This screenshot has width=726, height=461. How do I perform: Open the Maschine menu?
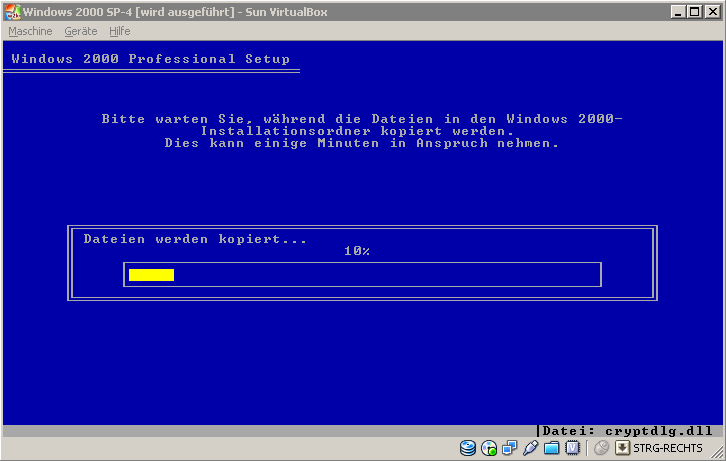pyautogui.click(x=30, y=31)
